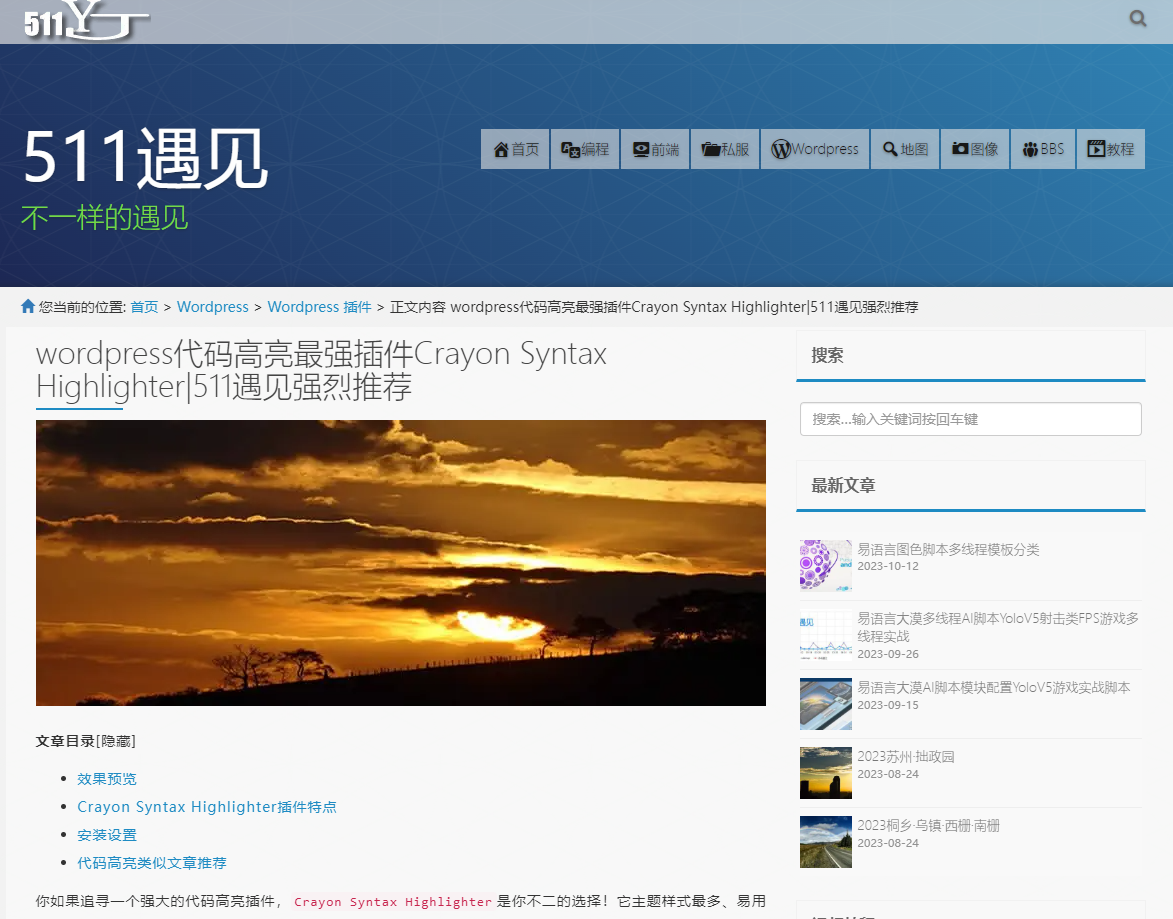Screen dimensions: 1173x919
Task: Click the sunset featured image
Action: [x=401, y=563]
